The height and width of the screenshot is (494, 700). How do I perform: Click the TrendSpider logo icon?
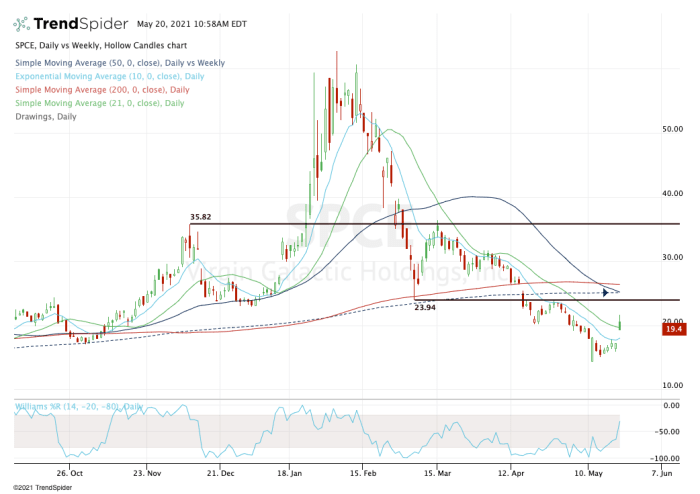point(26,23)
